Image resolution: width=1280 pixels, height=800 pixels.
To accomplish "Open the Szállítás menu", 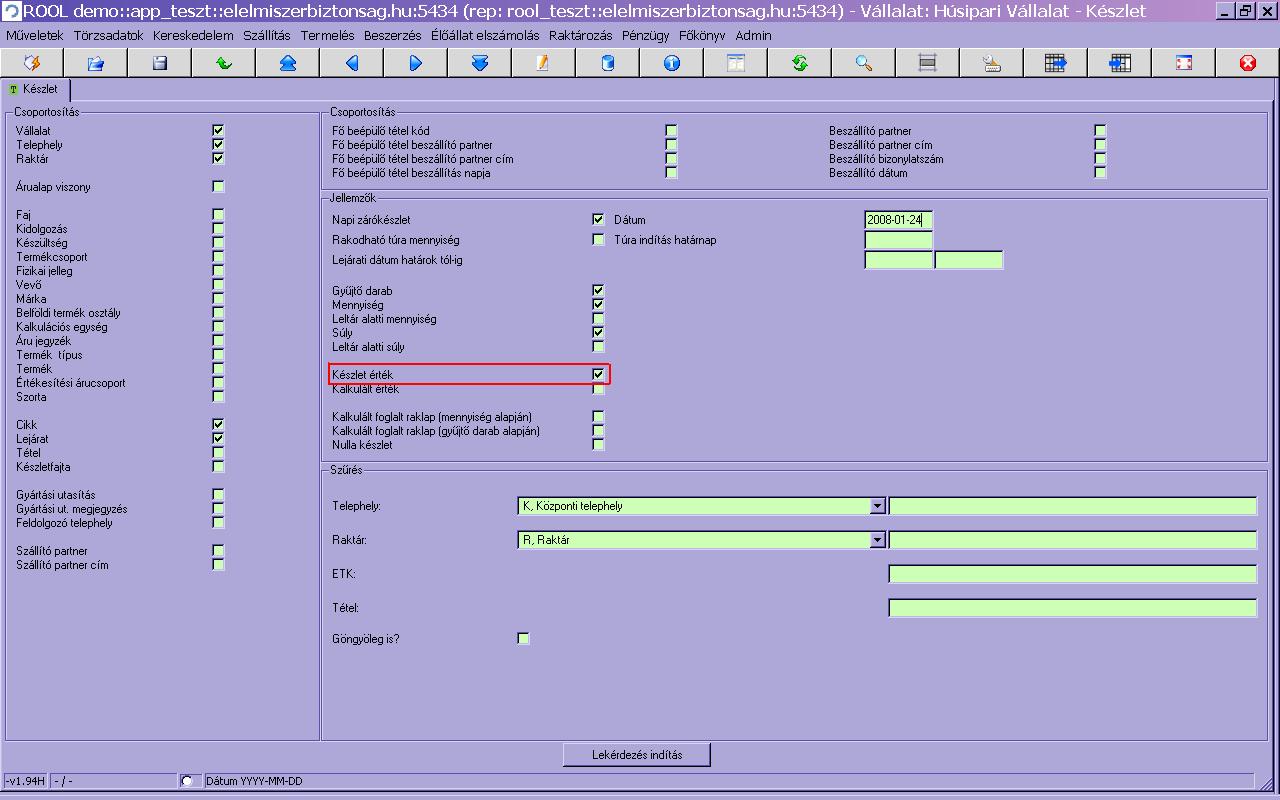I will [267, 35].
